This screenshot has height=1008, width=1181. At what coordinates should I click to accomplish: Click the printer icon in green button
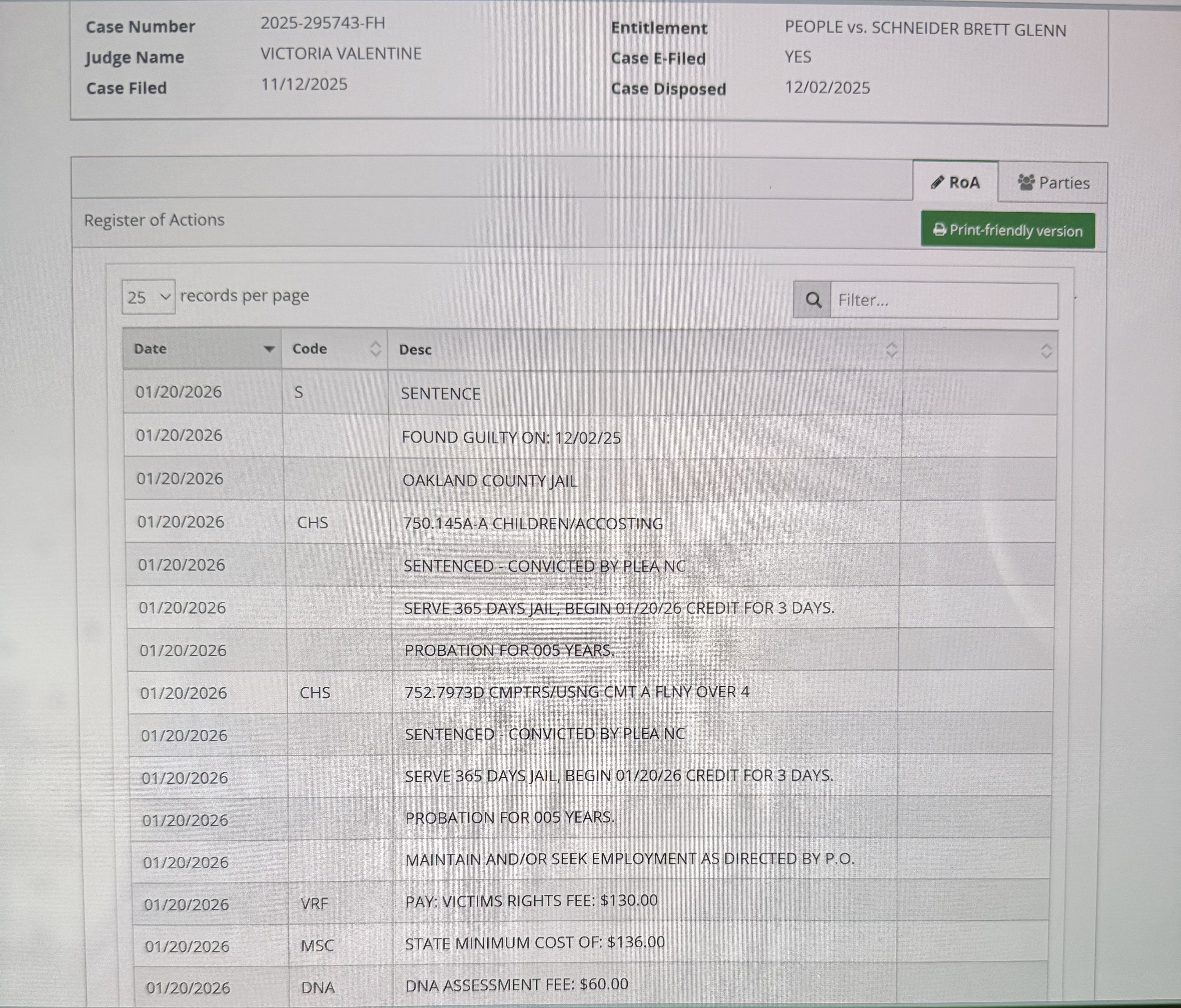939,230
